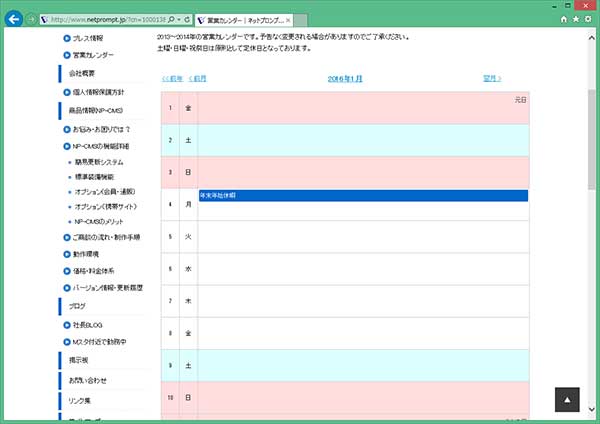Click day 3 日 row in calendar
600x424 pixels.
tap(345, 173)
